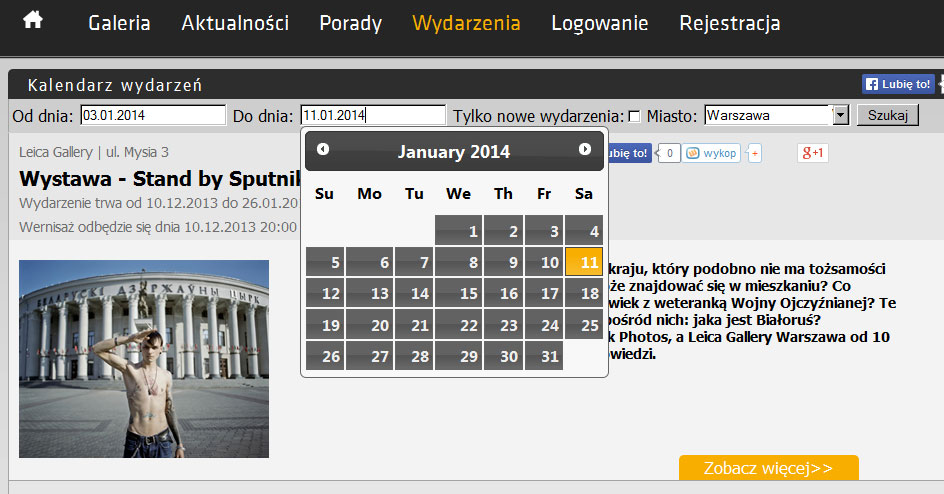Pick January 6 in the datepicker

(x=370, y=262)
